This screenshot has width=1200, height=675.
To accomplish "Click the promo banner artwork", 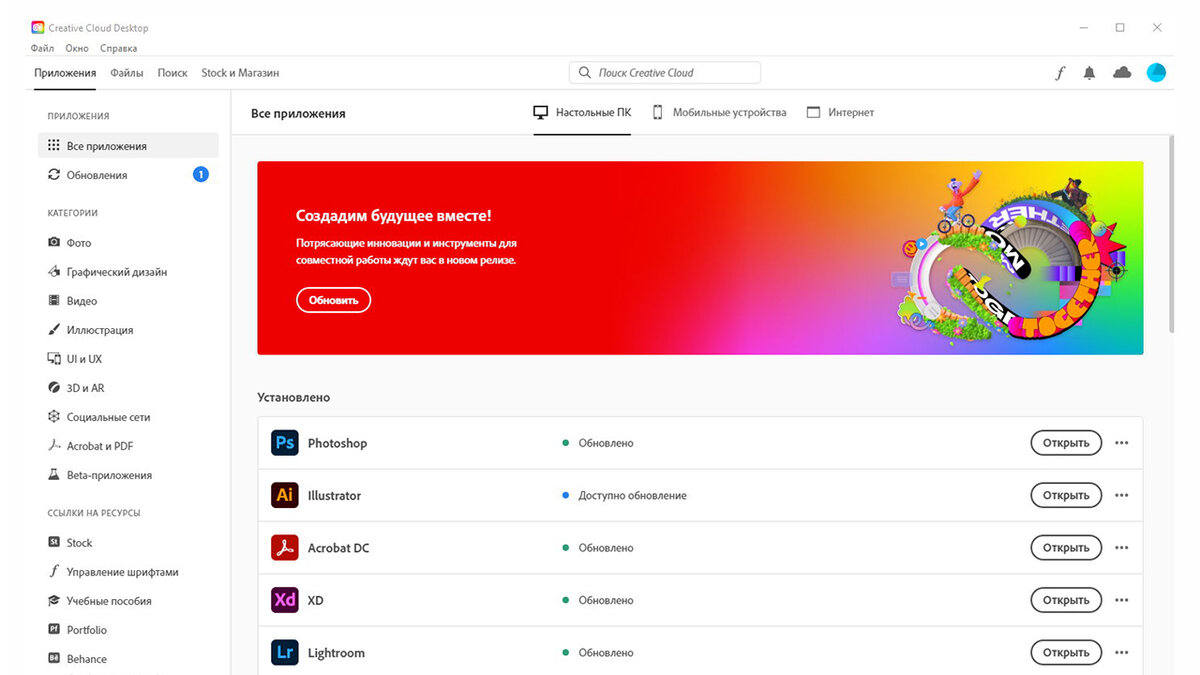I will pos(1010,258).
